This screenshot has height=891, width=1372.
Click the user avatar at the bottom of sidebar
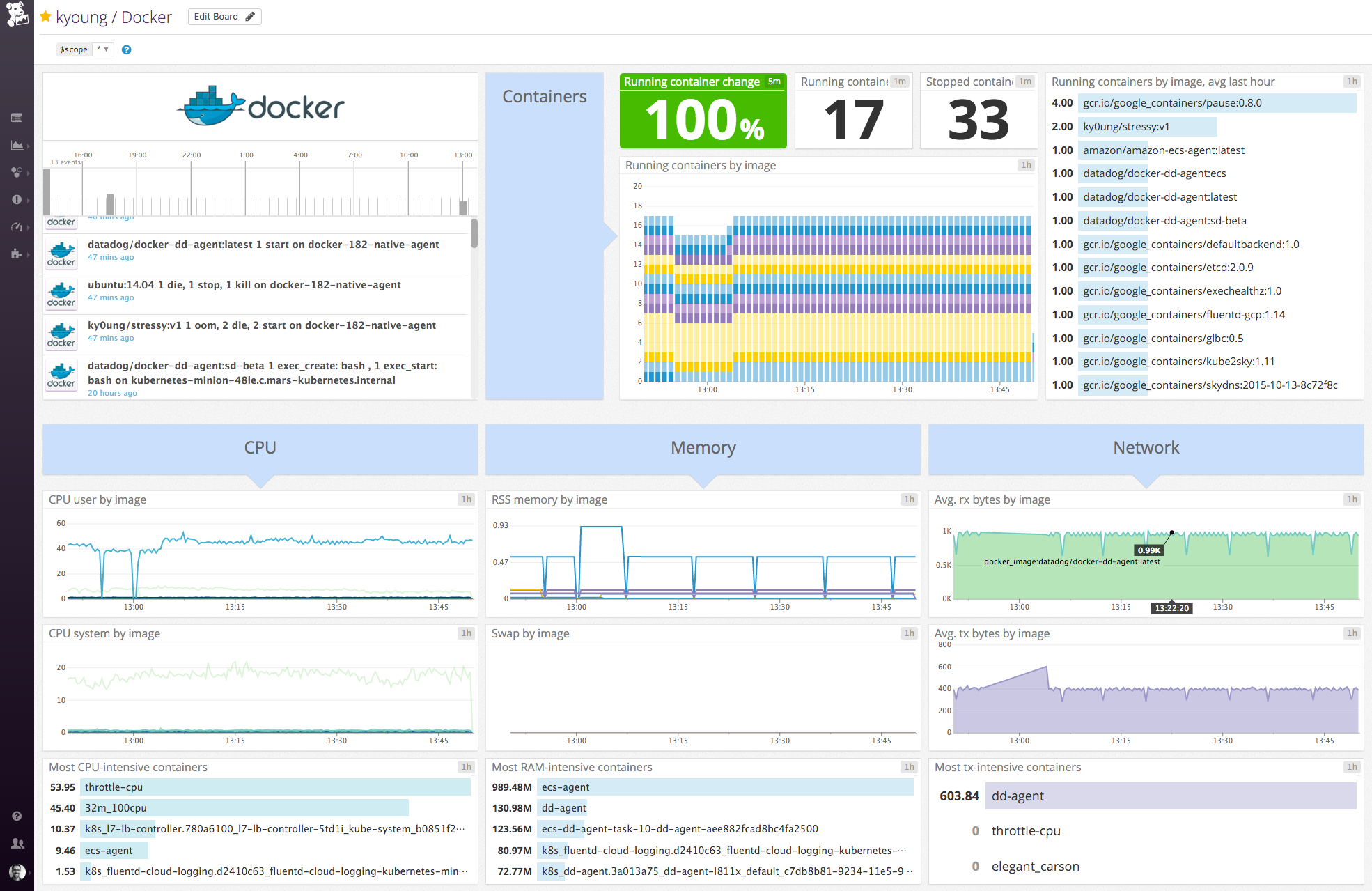point(17,871)
